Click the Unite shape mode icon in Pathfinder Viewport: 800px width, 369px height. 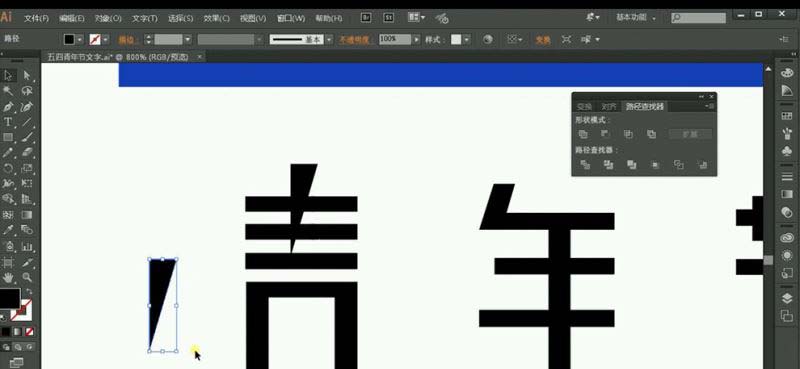[583, 134]
